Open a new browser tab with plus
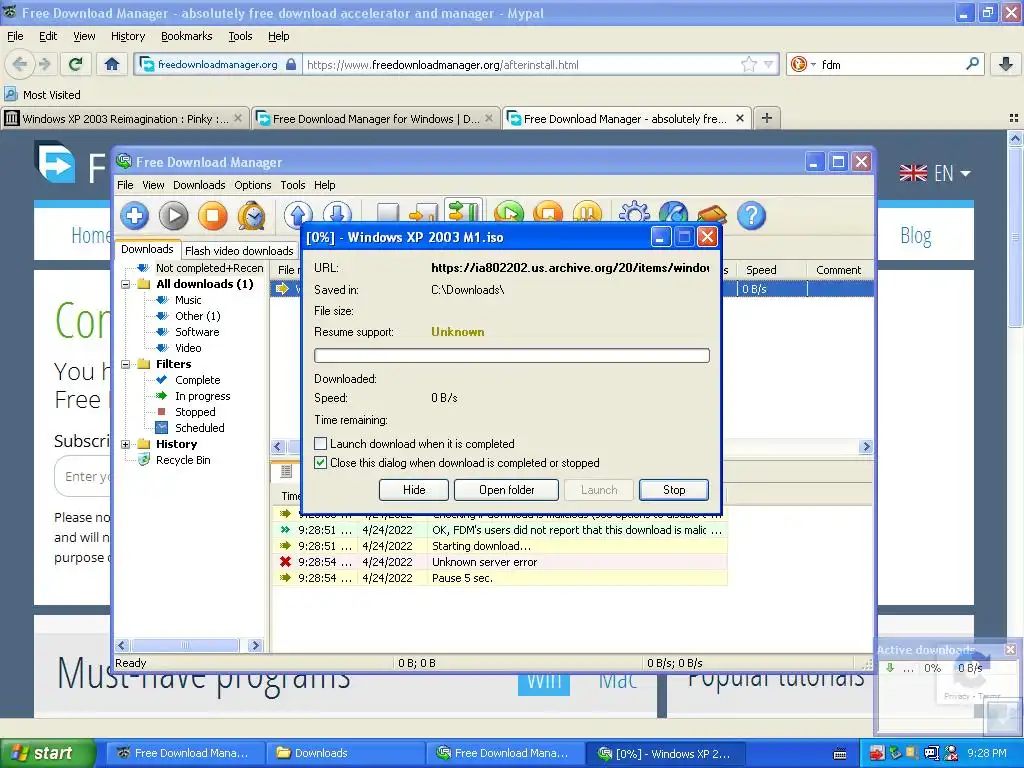This screenshot has height=768, width=1024. point(767,118)
